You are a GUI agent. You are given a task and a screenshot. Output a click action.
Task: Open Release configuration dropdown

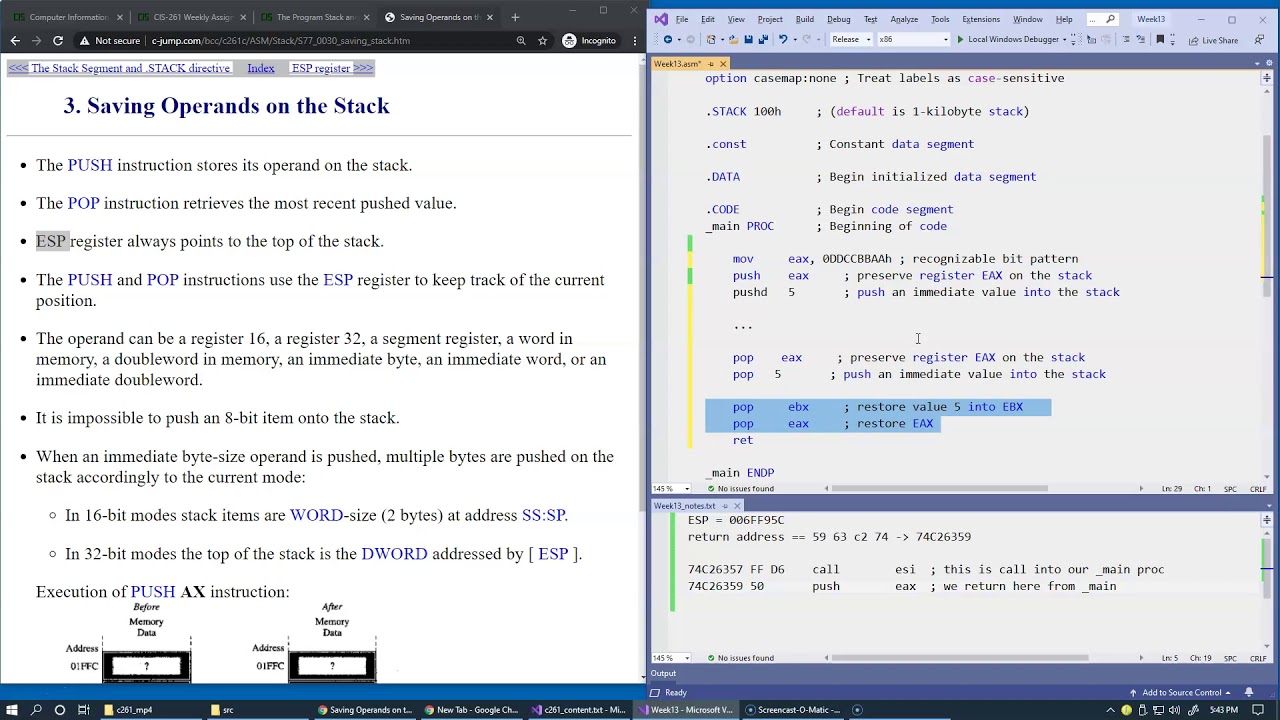tap(851, 40)
